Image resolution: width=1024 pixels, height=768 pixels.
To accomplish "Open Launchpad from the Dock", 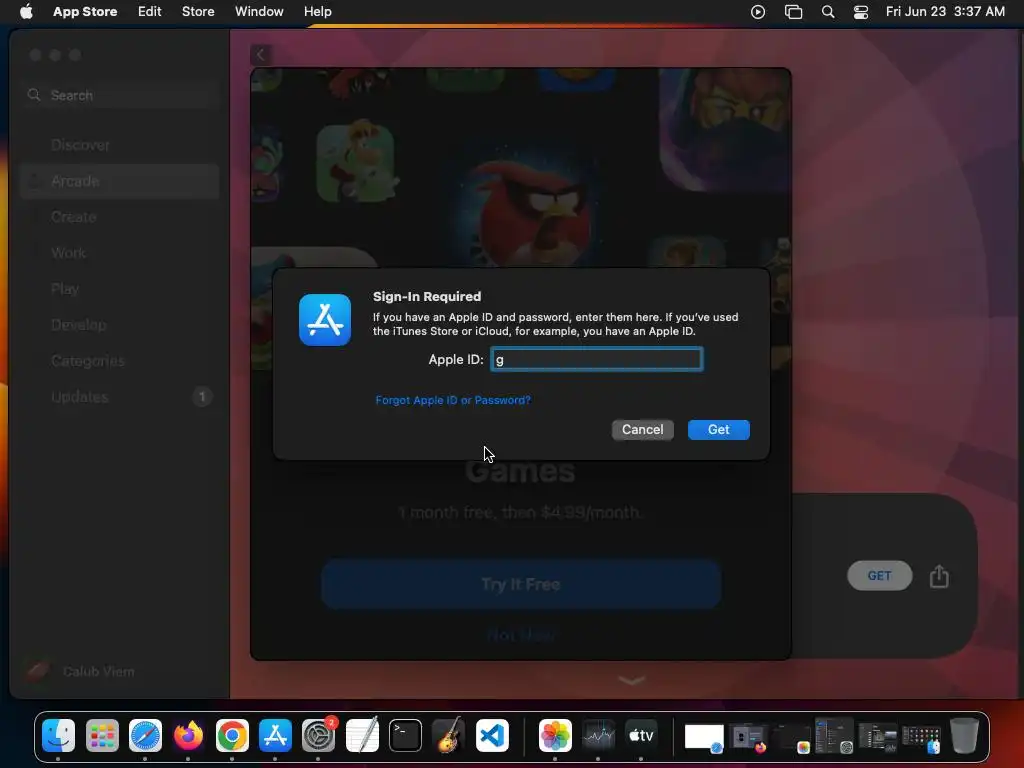I will pos(102,735).
